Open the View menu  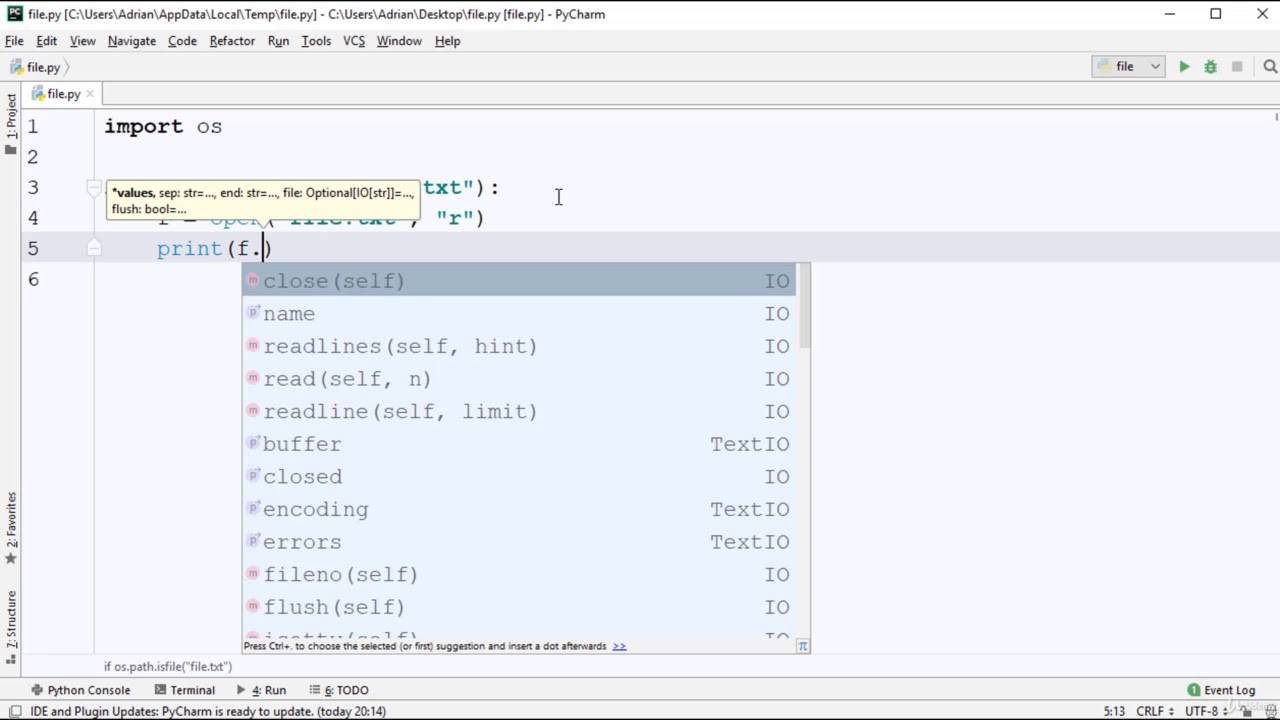83,41
